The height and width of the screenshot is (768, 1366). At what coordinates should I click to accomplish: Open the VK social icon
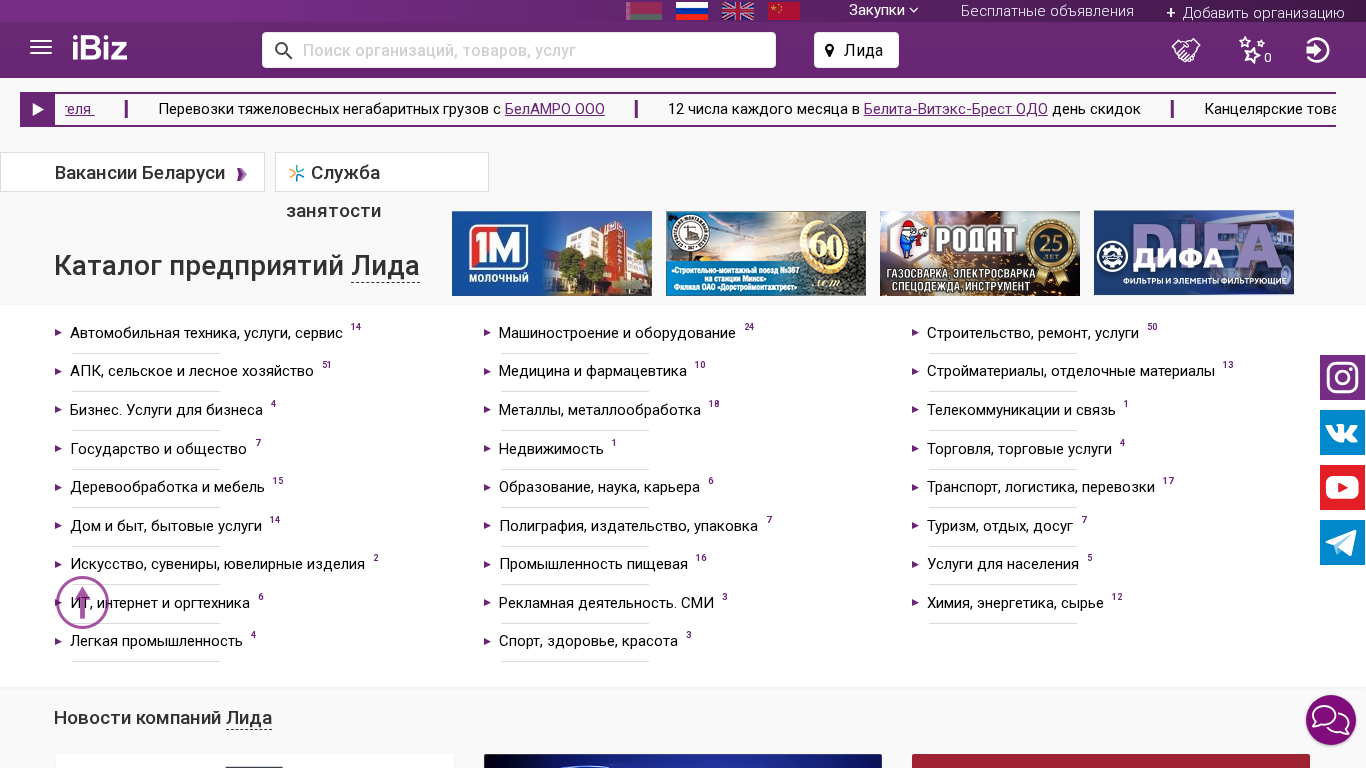pos(1342,433)
